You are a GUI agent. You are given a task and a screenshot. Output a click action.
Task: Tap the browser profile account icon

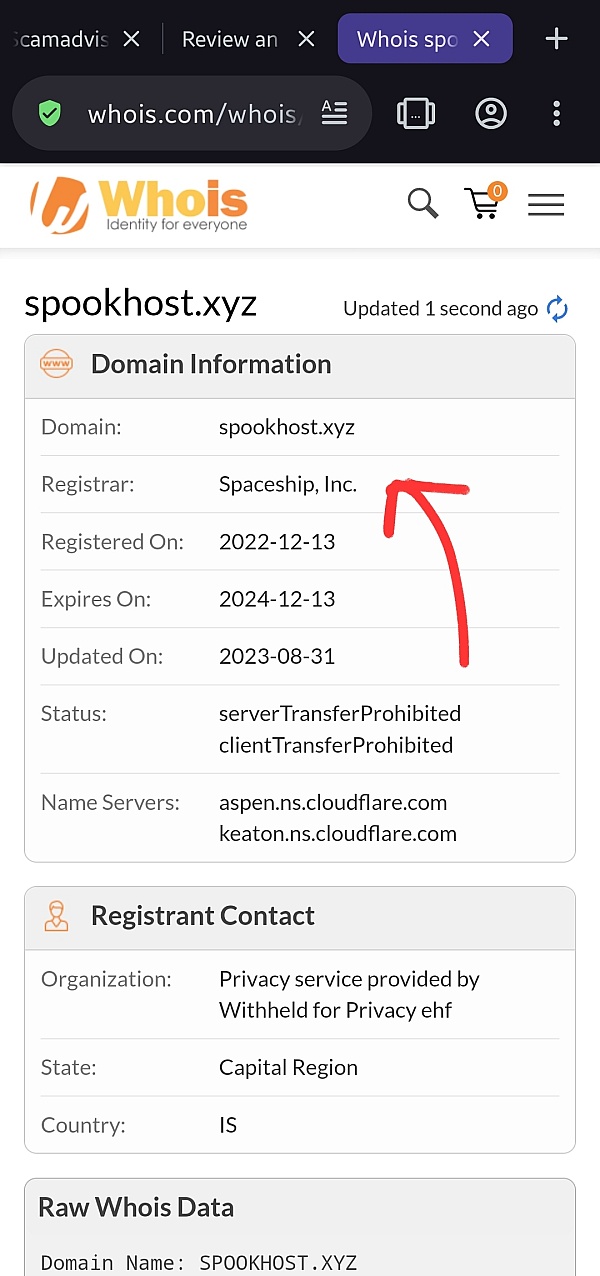coord(491,113)
